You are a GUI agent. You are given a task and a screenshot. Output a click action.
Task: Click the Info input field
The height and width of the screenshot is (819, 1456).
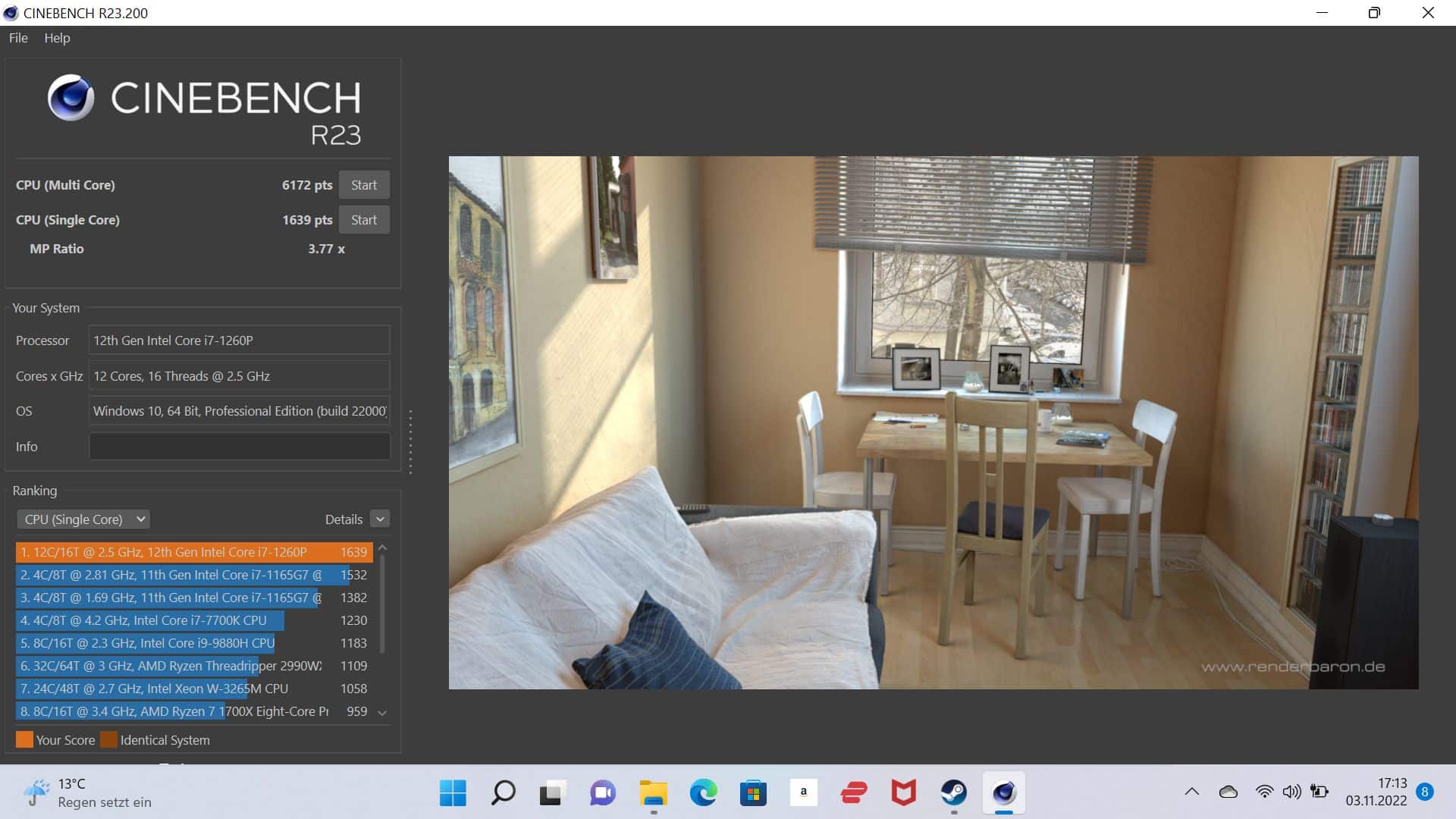click(240, 447)
